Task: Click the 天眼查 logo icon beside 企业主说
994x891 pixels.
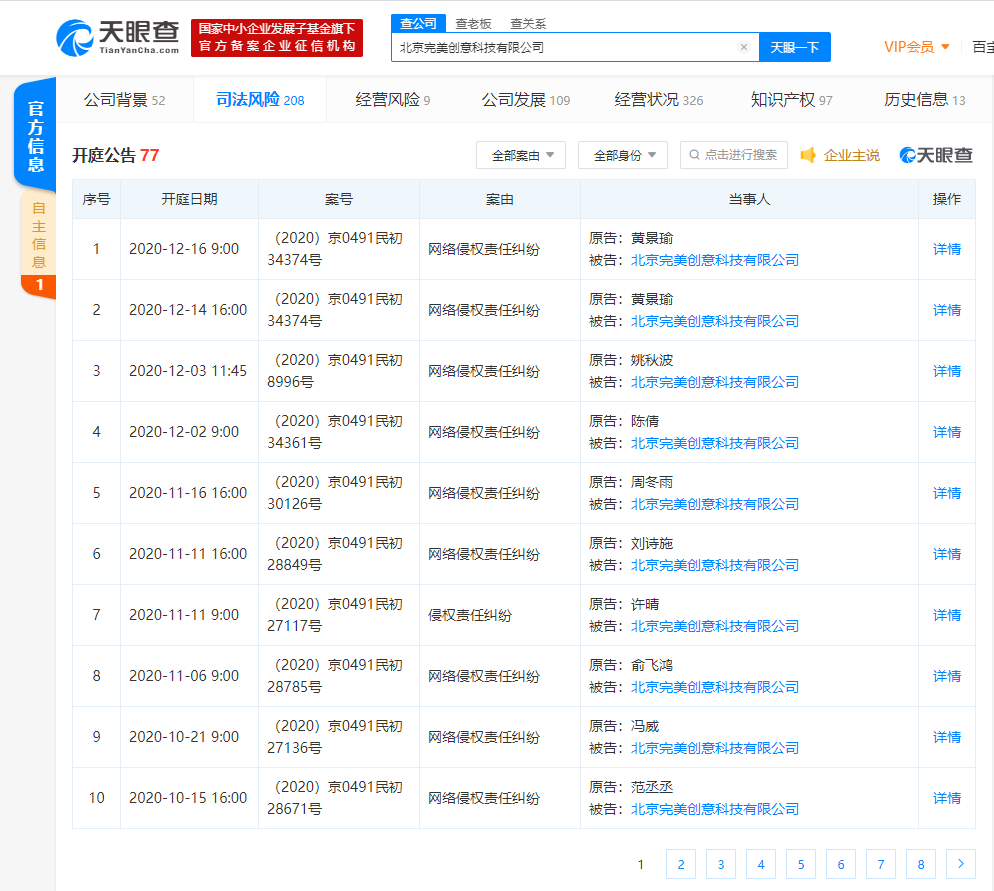Action: [x=908, y=155]
